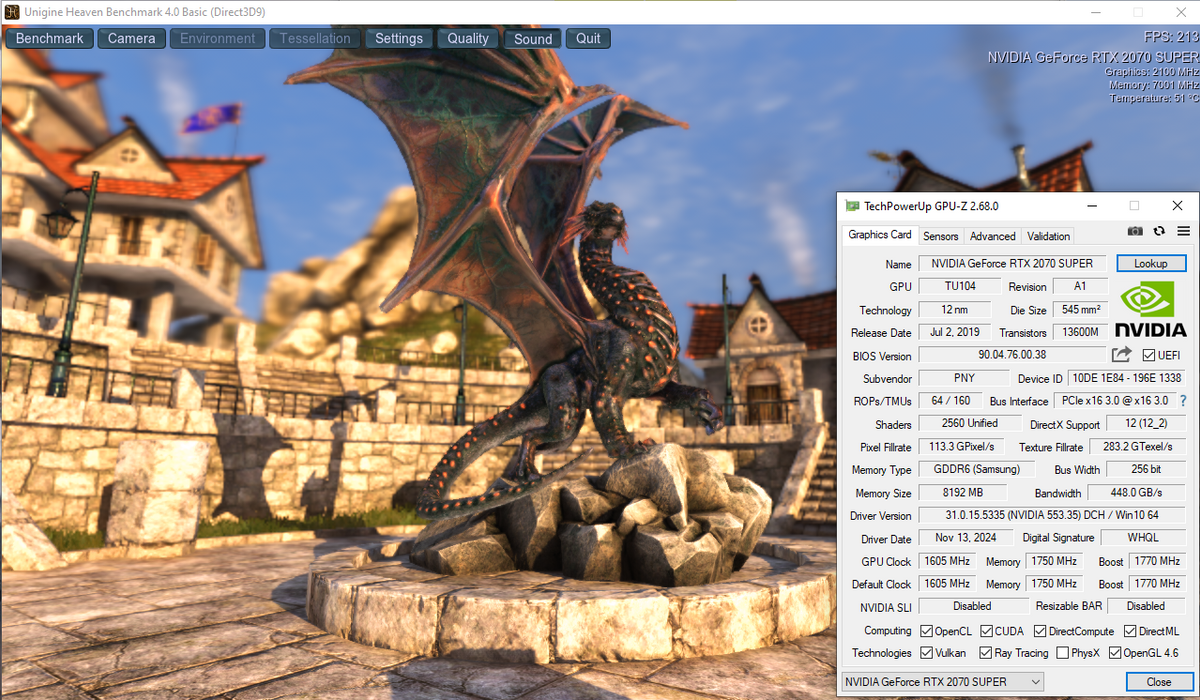Switch to the Validation tab

1048,236
